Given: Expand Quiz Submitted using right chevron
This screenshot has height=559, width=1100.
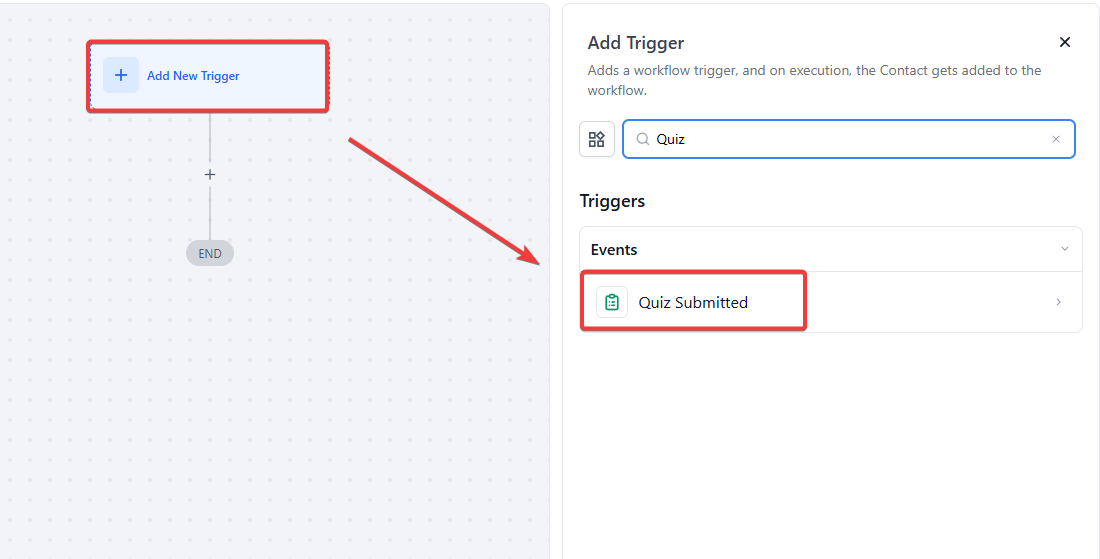Looking at the screenshot, I should coord(1059,302).
